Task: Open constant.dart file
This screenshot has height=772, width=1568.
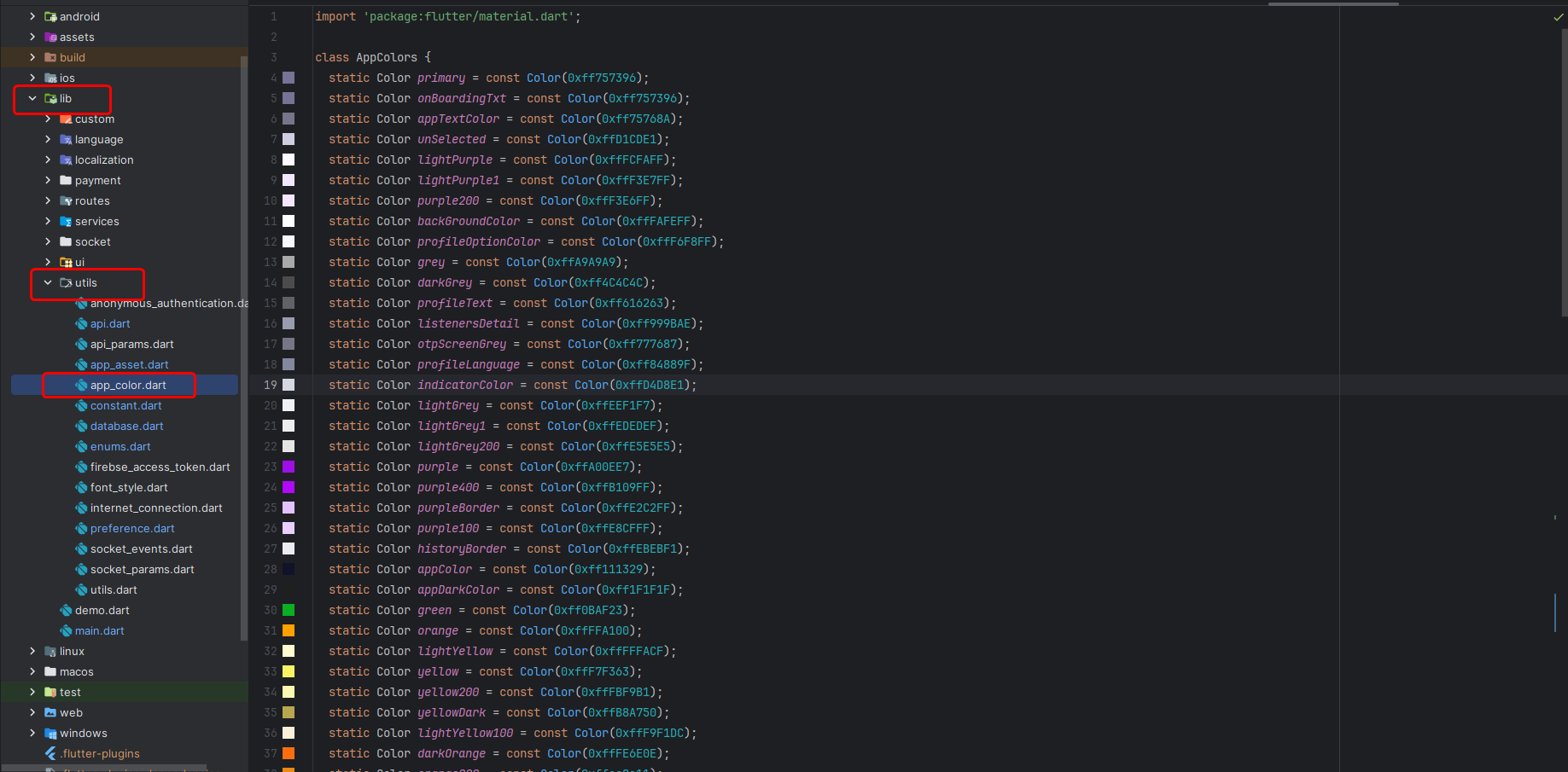Action: pos(125,405)
